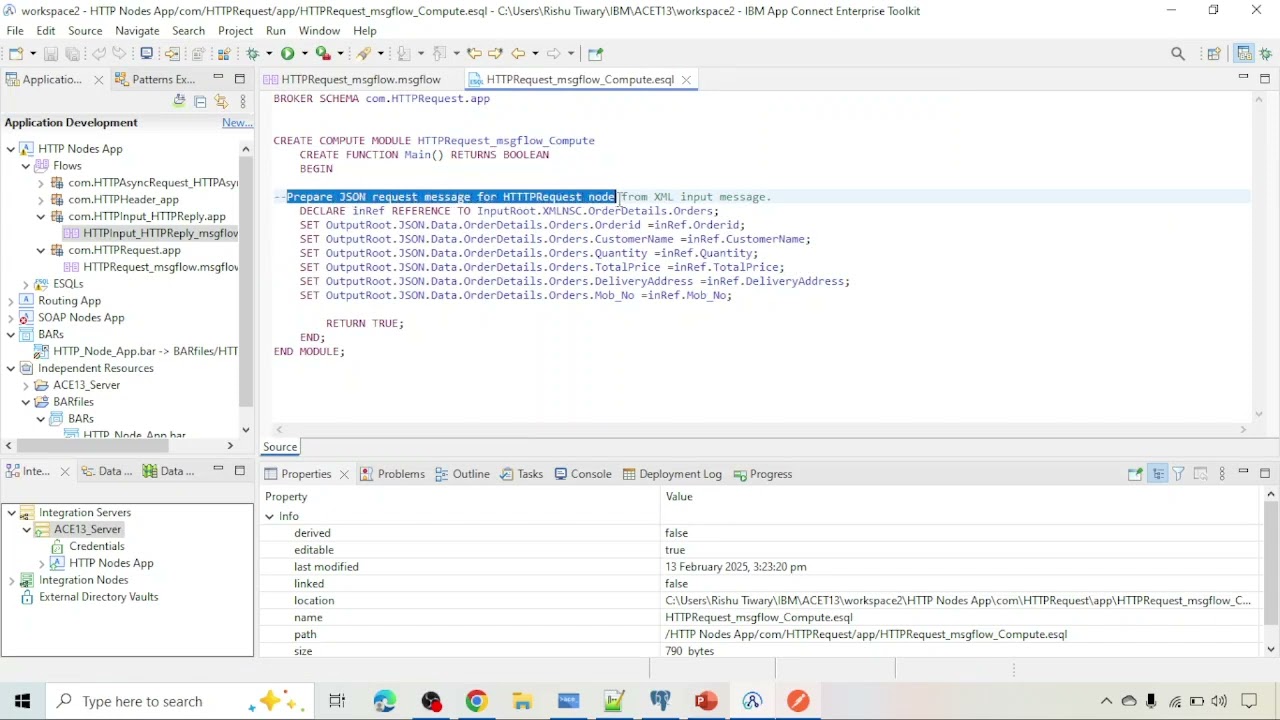Open File Explorer from the taskbar

point(522,701)
